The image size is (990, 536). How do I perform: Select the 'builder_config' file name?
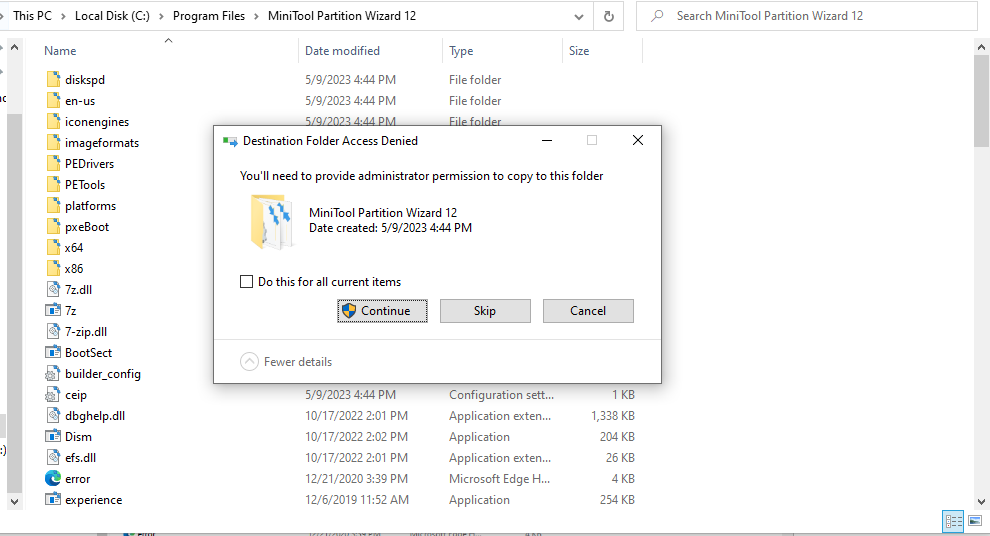[x=102, y=374]
